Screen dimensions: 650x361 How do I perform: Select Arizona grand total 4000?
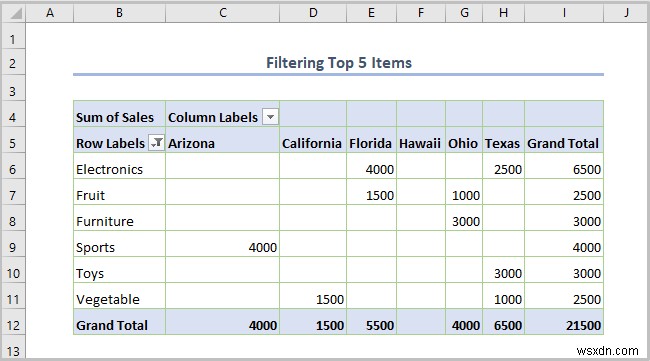click(x=223, y=322)
